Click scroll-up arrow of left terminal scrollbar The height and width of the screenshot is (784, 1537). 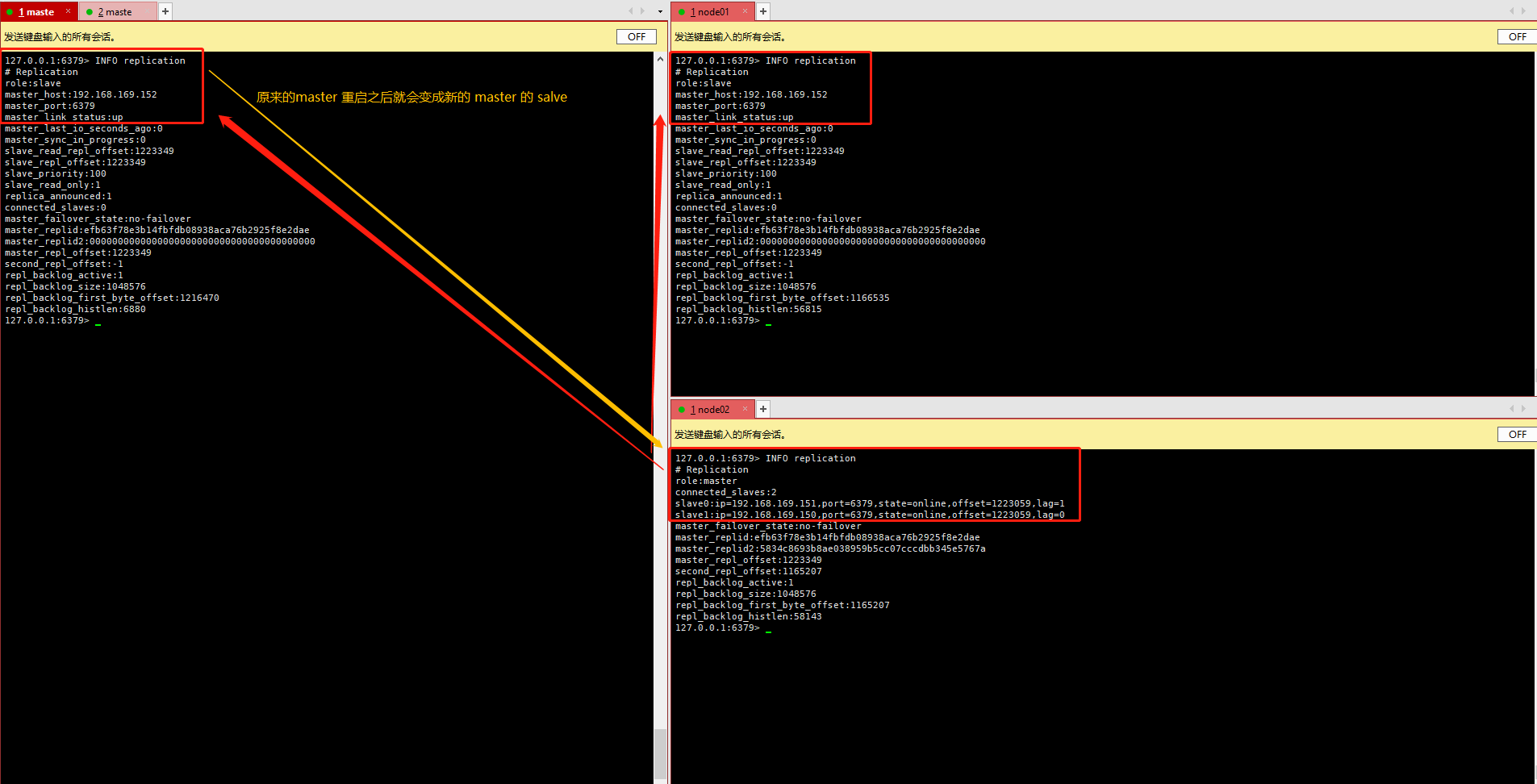(x=661, y=59)
